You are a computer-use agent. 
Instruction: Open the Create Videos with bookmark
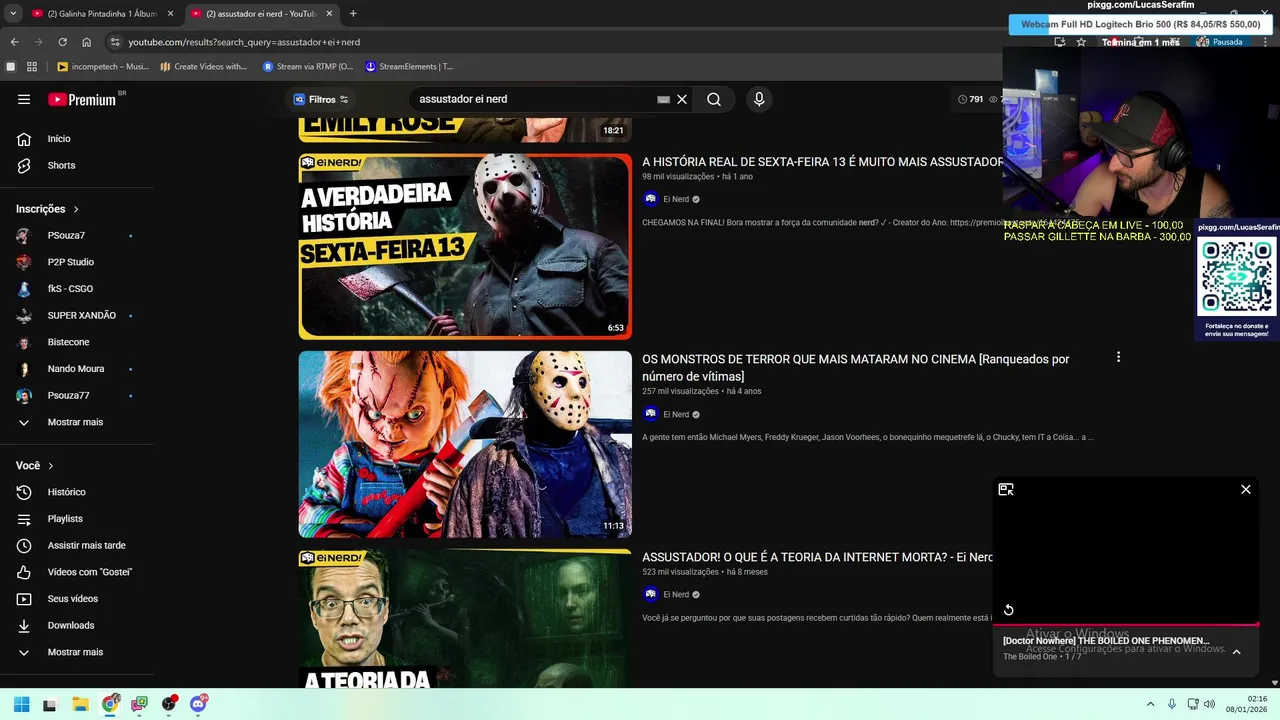203,67
